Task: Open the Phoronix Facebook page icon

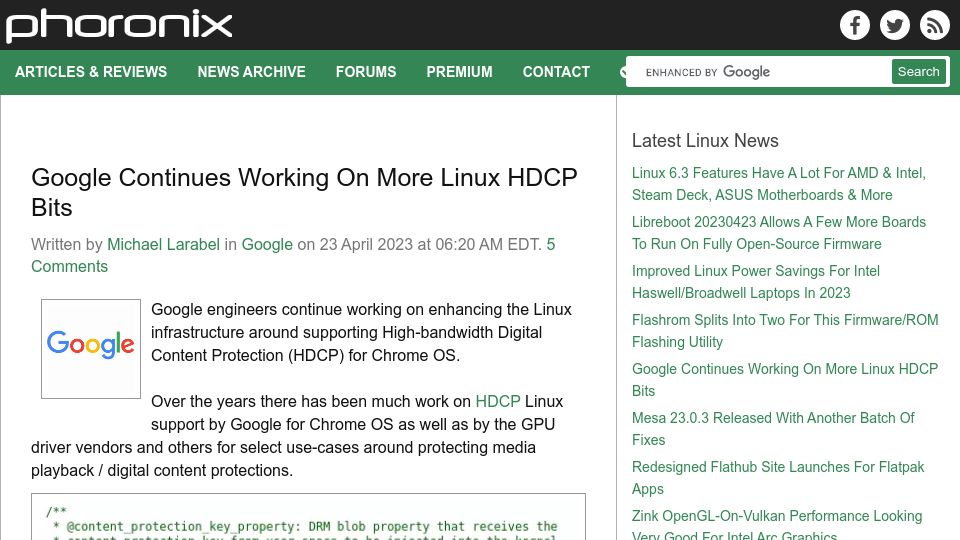Action: coord(855,25)
